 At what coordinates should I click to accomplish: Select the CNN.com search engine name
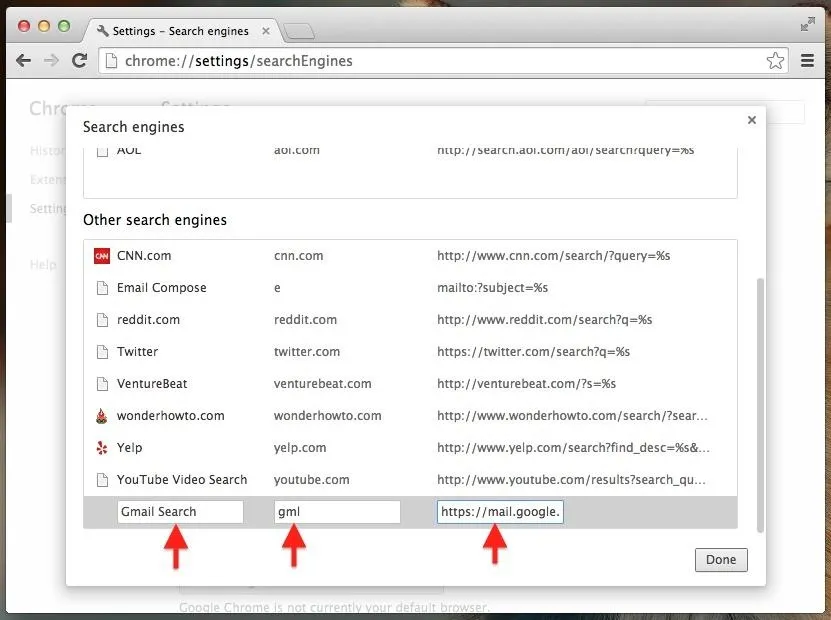(x=144, y=256)
